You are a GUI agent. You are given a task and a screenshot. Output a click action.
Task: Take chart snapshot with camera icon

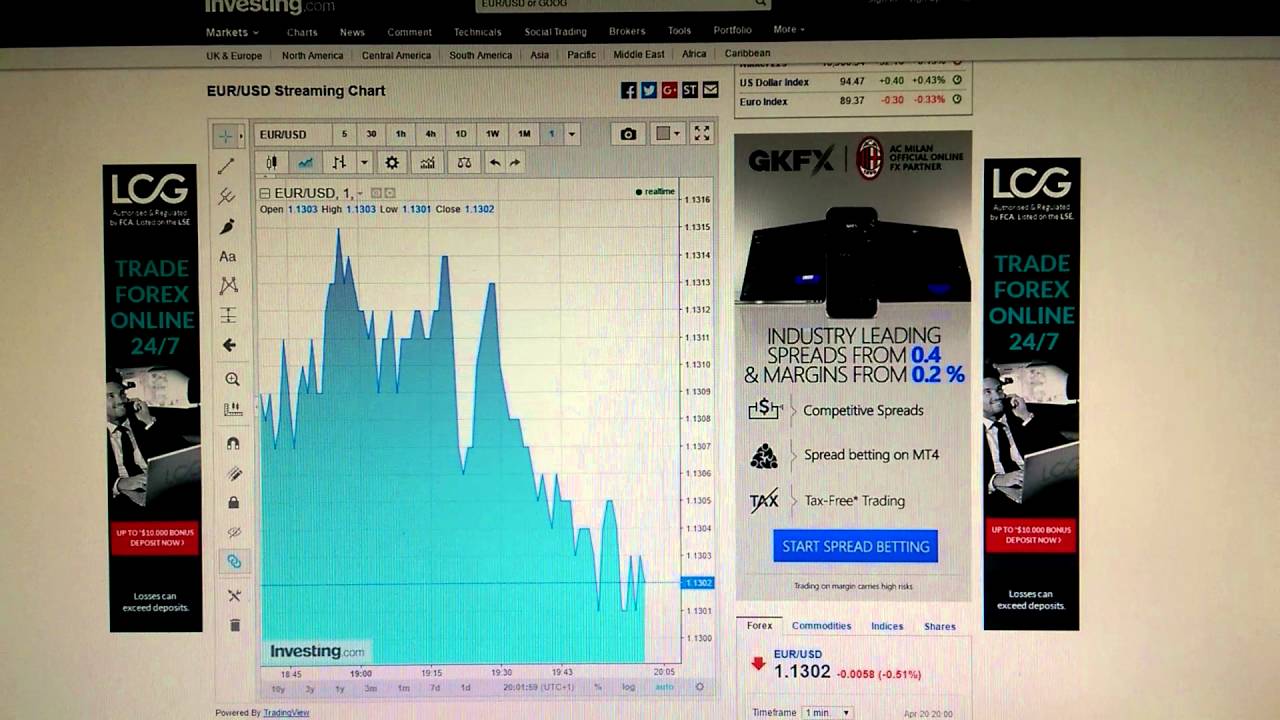click(x=628, y=134)
